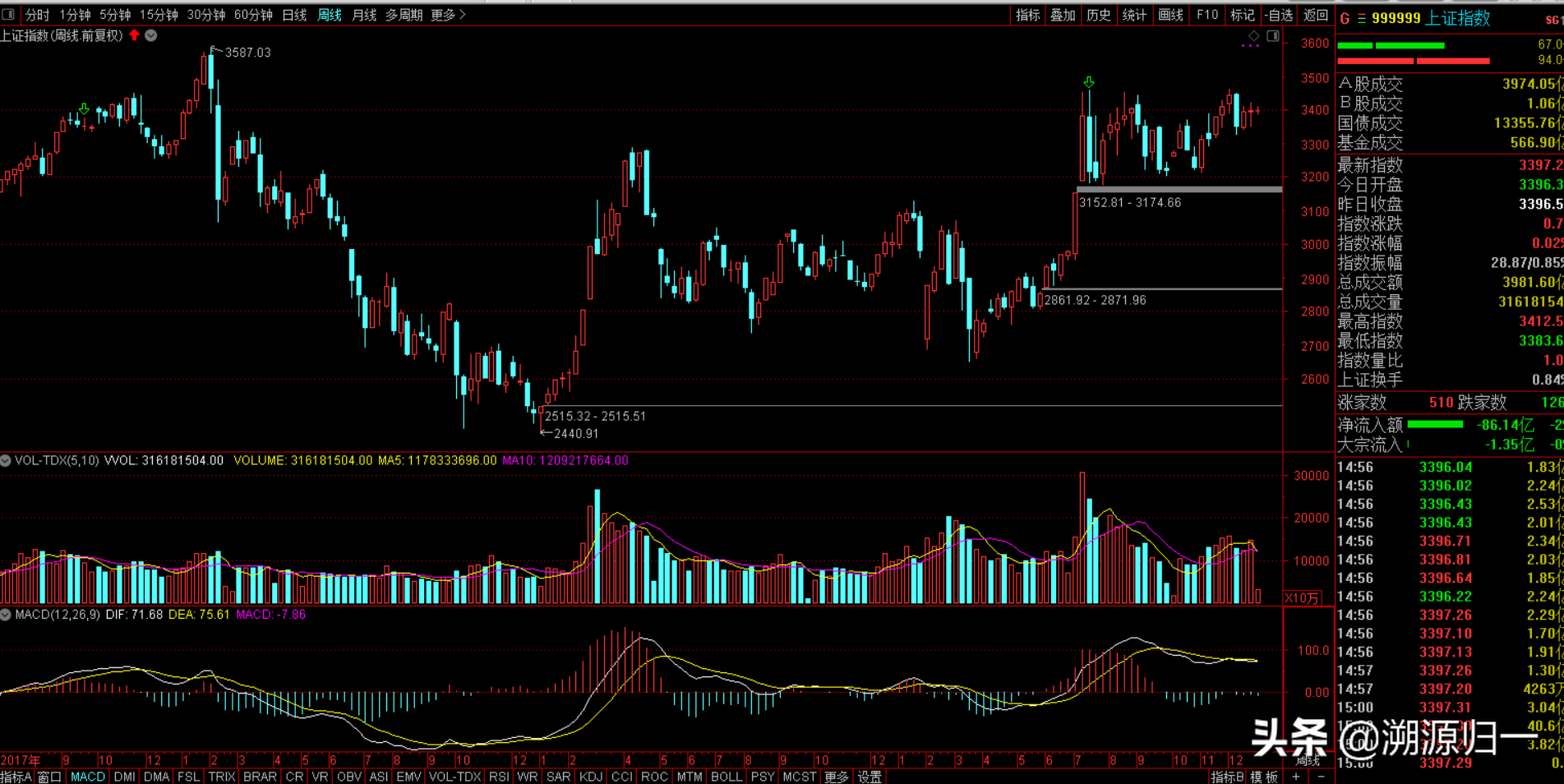
Task: Switch to 月线 monthly chart
Action: 364,15
